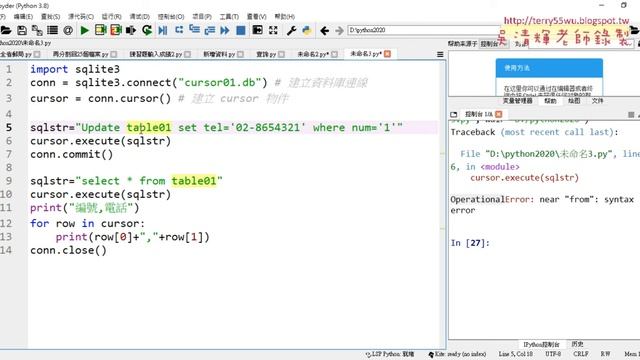Switch to the 未命名2.py editor tab
This screenshot has height=360, width=640.
[313, 54]
